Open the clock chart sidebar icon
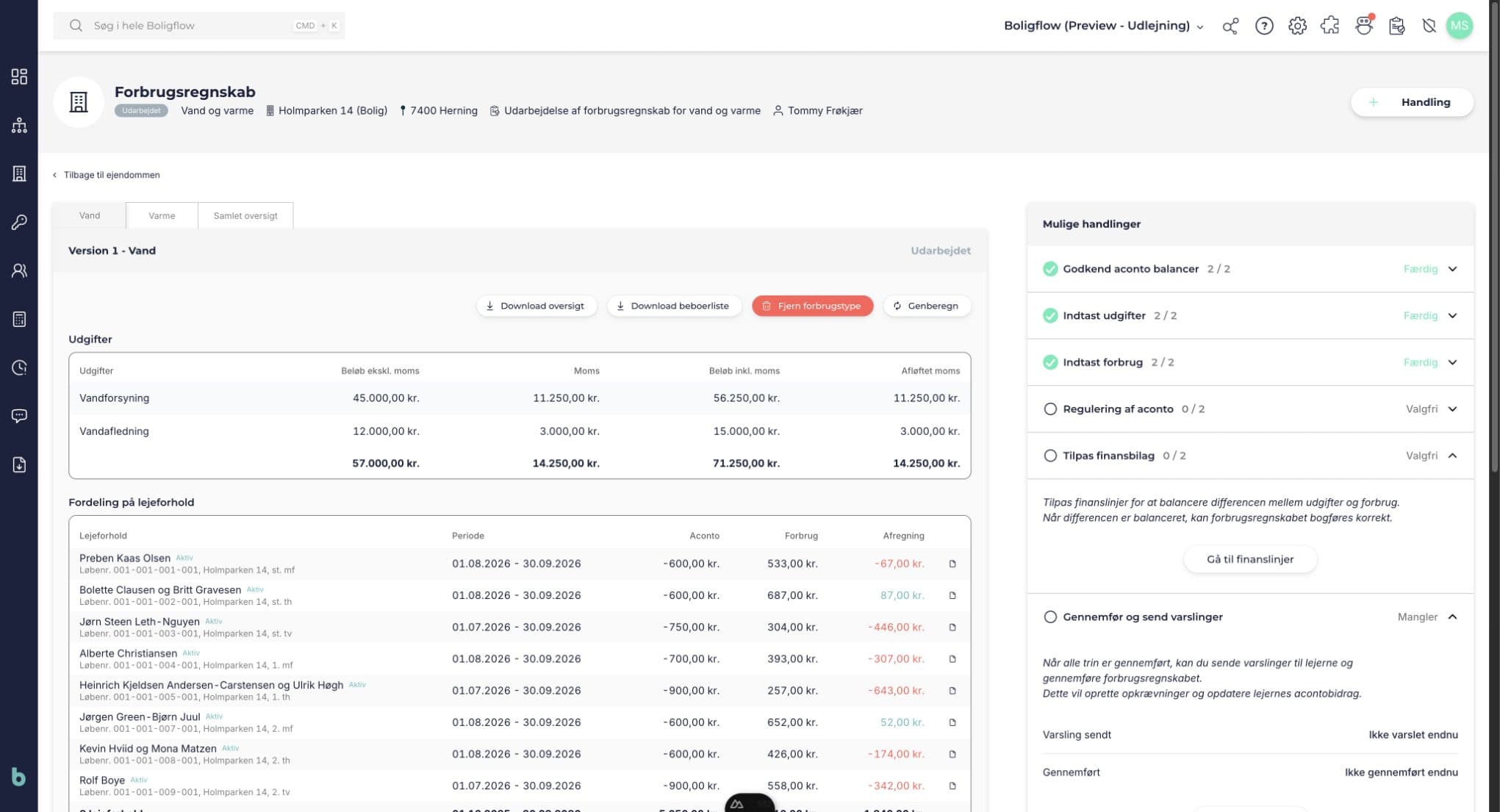Screen dimensions: 1500x812 (19, 367)
